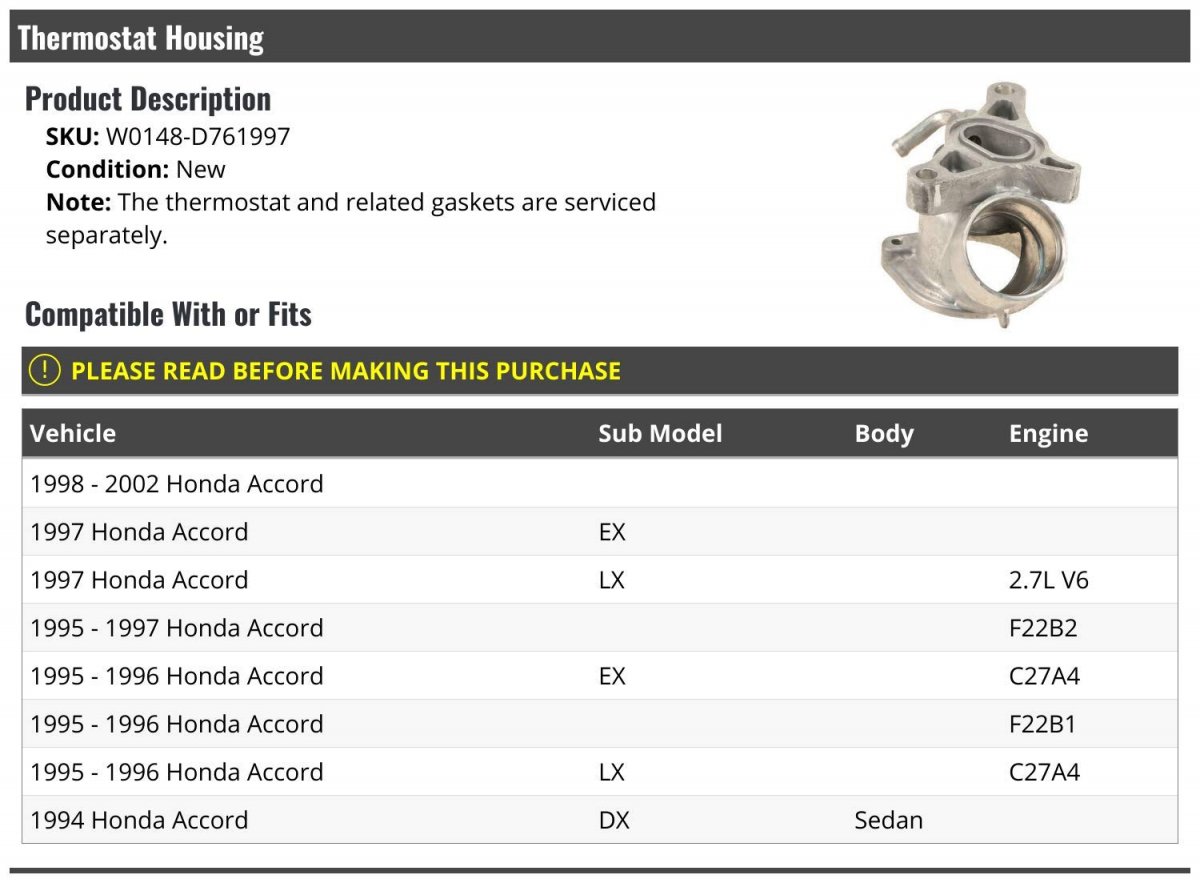Select the PLEASE READ BEFORE MAKING THIS PURCHASE banner
The width and height of the screenshot is (1200, 883).
click(600, 370)
